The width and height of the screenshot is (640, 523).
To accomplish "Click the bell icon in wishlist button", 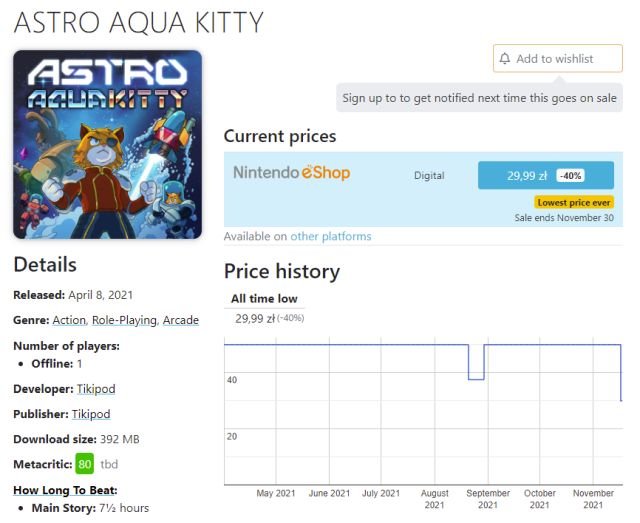I will pos(505,59).
